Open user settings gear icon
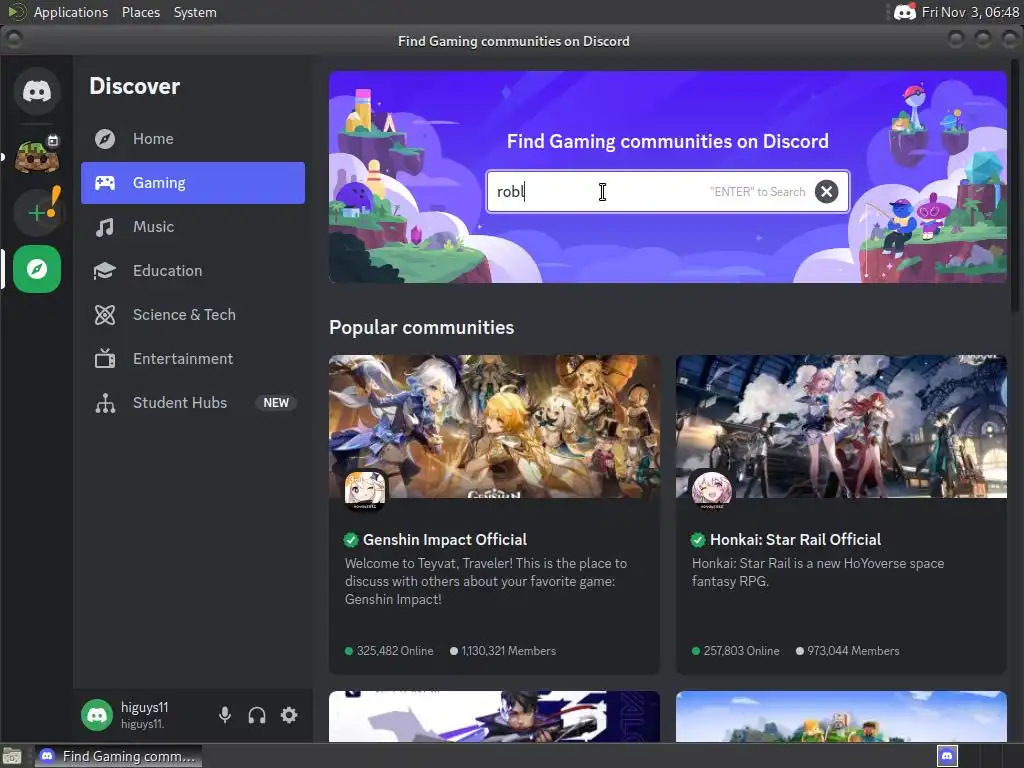This screenshot has width=1024, height=768. point(289,715)
